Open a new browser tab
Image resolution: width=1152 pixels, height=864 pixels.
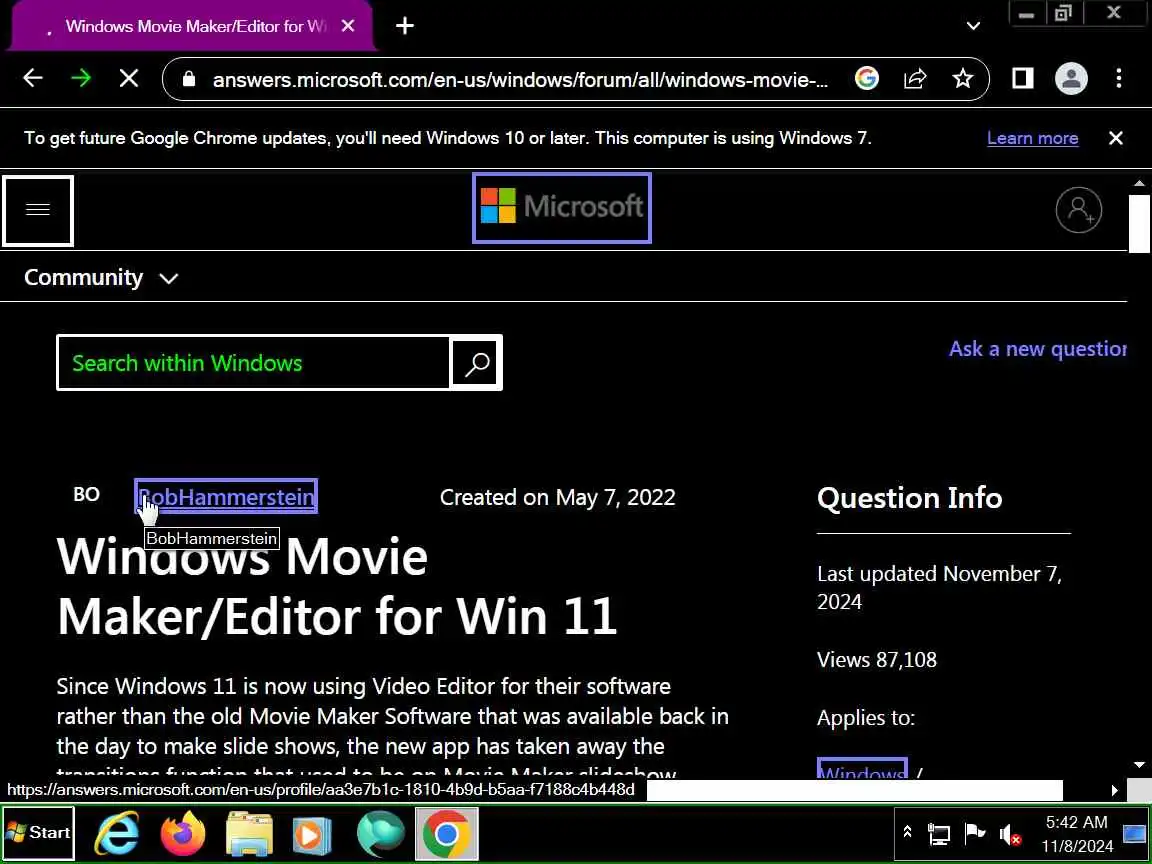click(405, 26)
